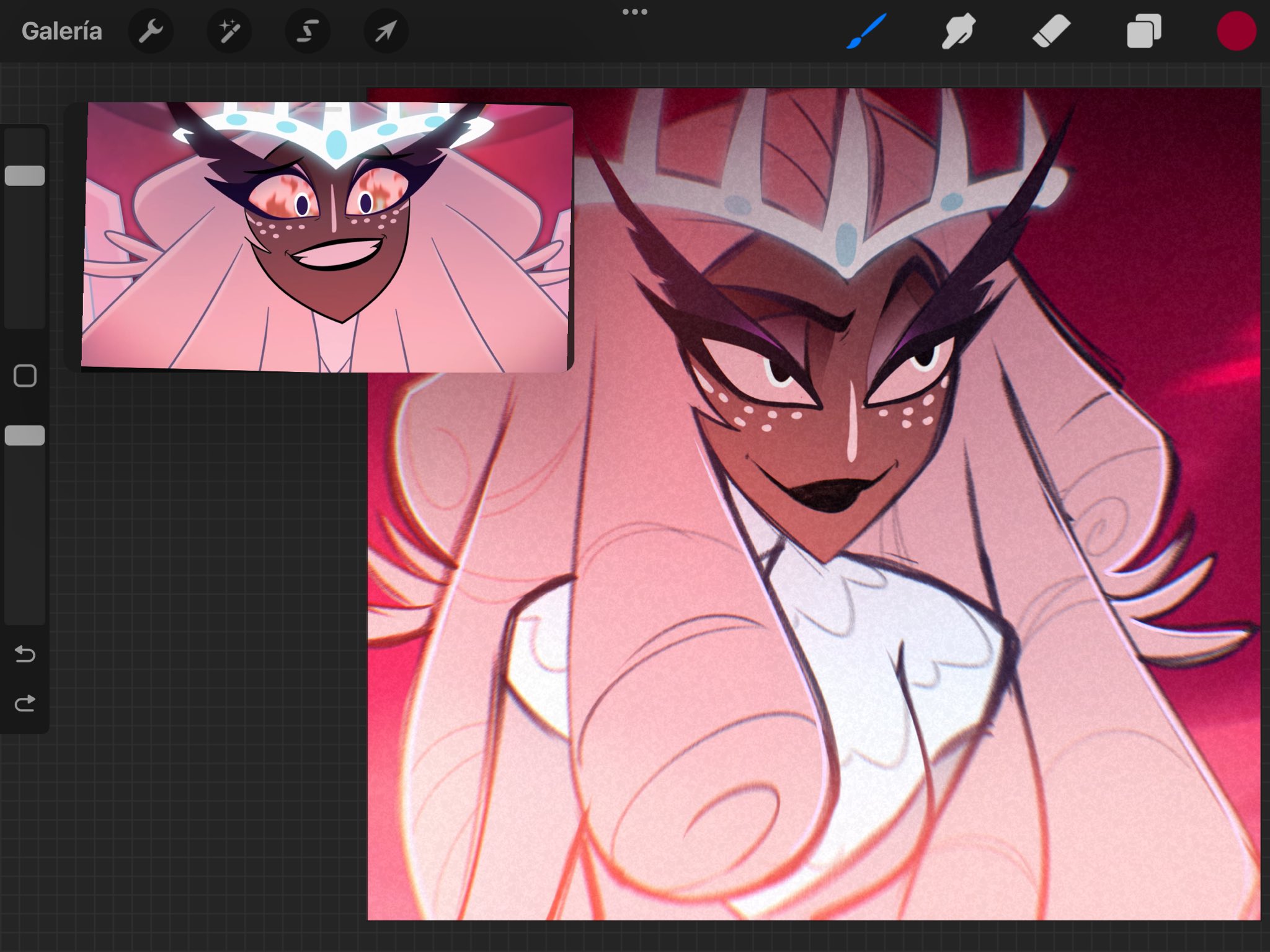This screenshot has width=1270, height=952.
Task: Tap the three-dot multitasking menu at top
Action: coord(635,12)
